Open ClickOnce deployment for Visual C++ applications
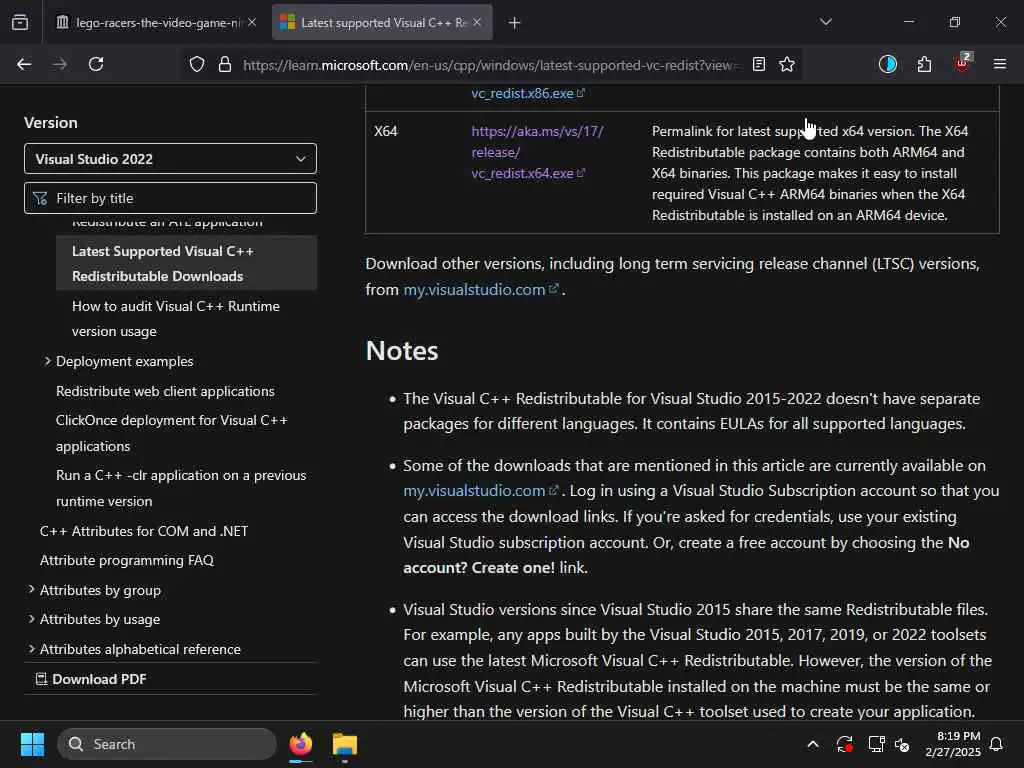 tap(172, 433)
